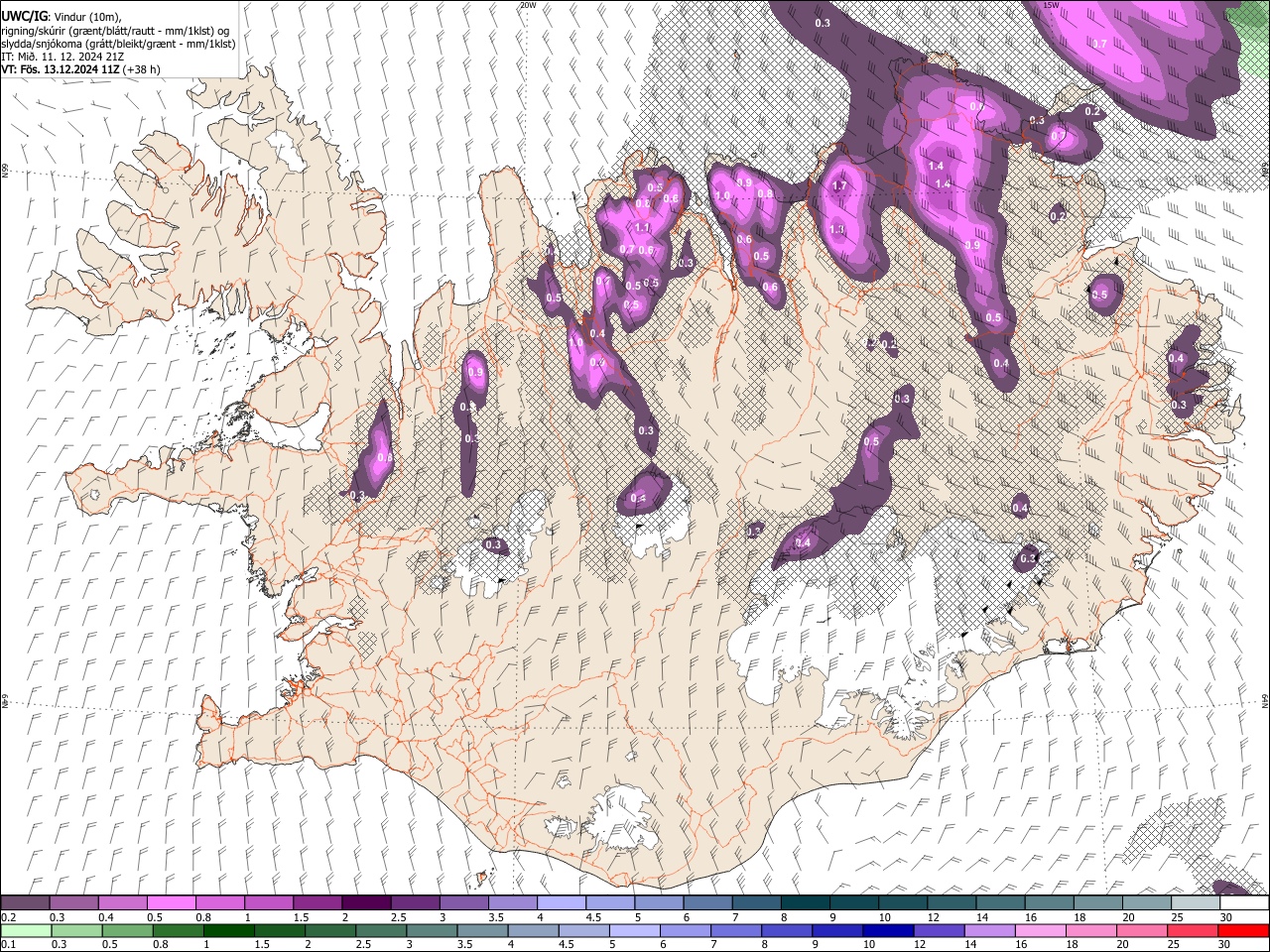Viewport: 1270px width, 952px height.
Task: Click the 'VT: Fös. 13.12.2024 11Z (+38 h)' line
Action: point(80,69)
